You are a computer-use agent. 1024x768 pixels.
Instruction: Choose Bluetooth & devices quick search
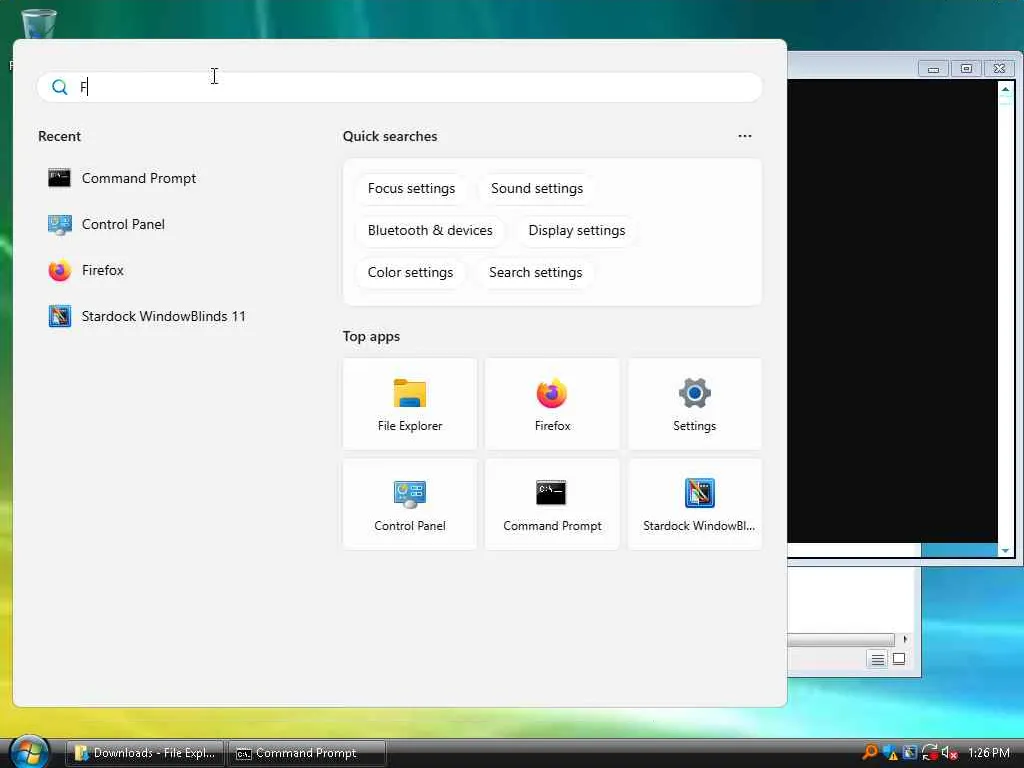click(x=430, y=231)
